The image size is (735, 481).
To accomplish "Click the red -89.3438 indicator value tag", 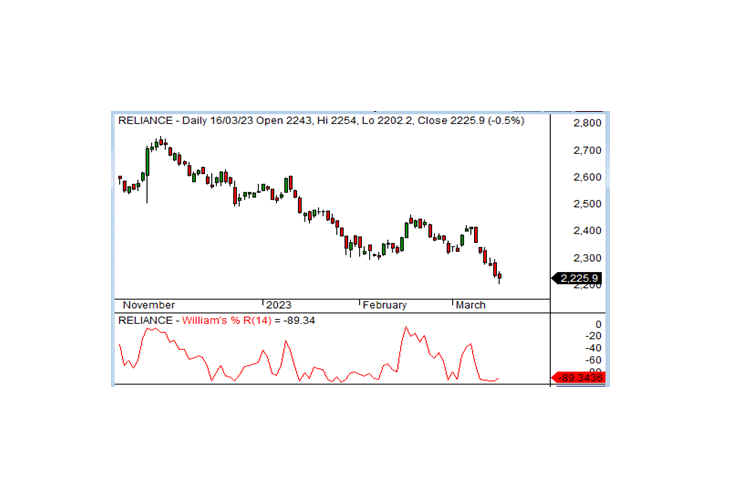I will (579, 377).
